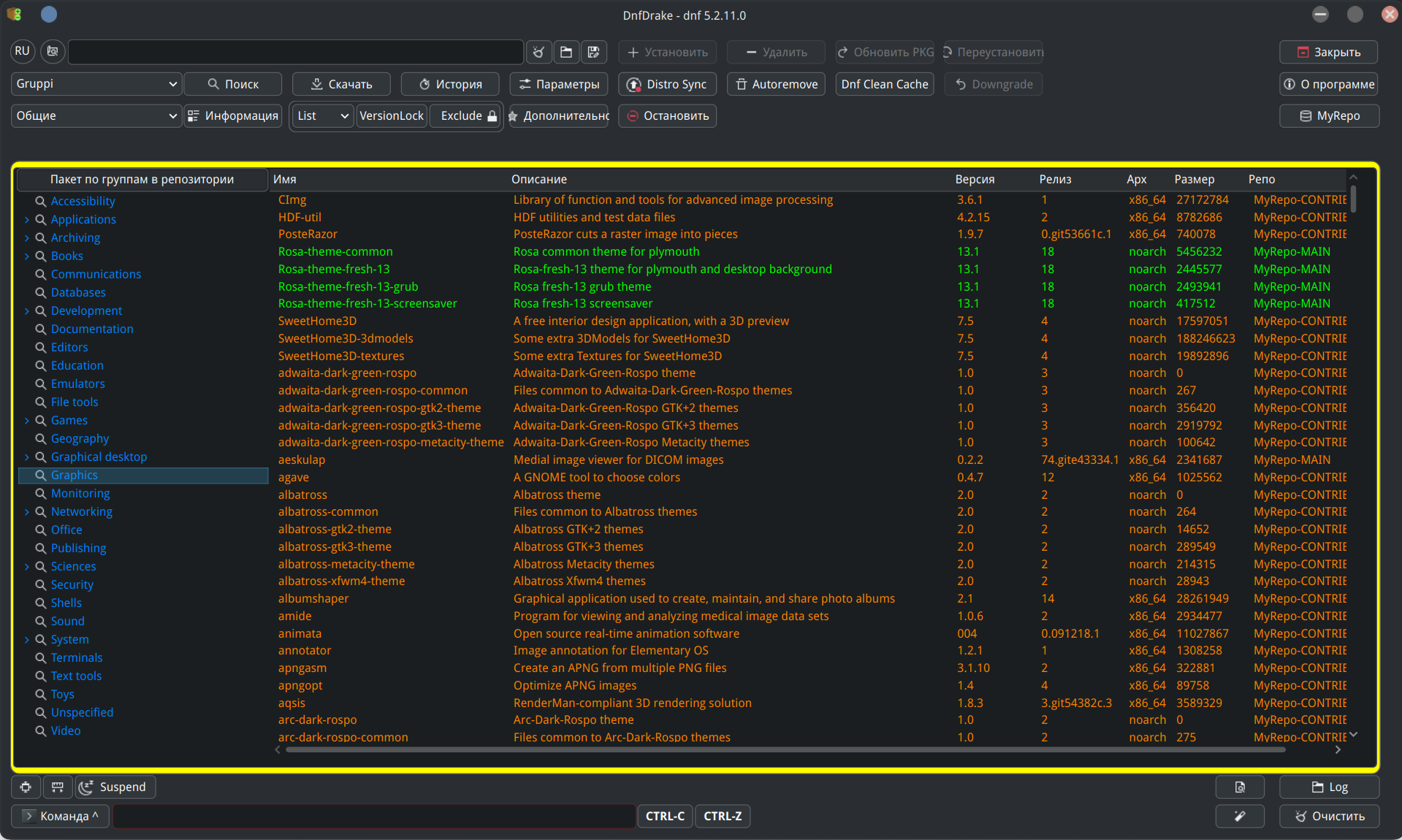1402x840 pixels.
Task: Select the Sound category in the tree
Action: coord(67,621)
